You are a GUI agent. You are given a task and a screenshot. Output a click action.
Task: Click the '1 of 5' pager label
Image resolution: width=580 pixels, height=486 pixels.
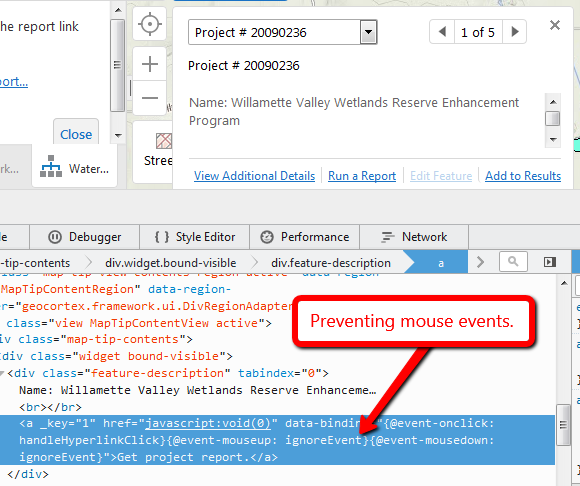click(x=478, y=32)
